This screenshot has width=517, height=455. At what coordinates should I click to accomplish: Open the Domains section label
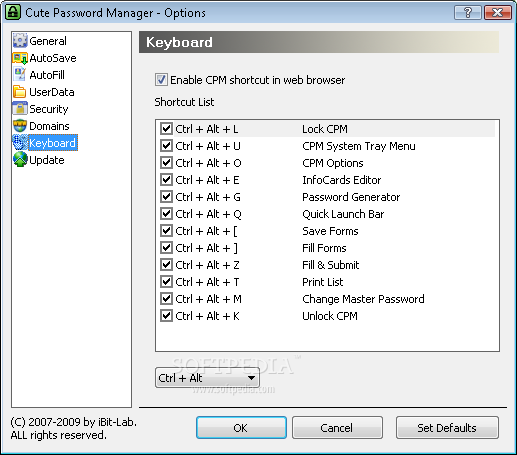point(49,126)
